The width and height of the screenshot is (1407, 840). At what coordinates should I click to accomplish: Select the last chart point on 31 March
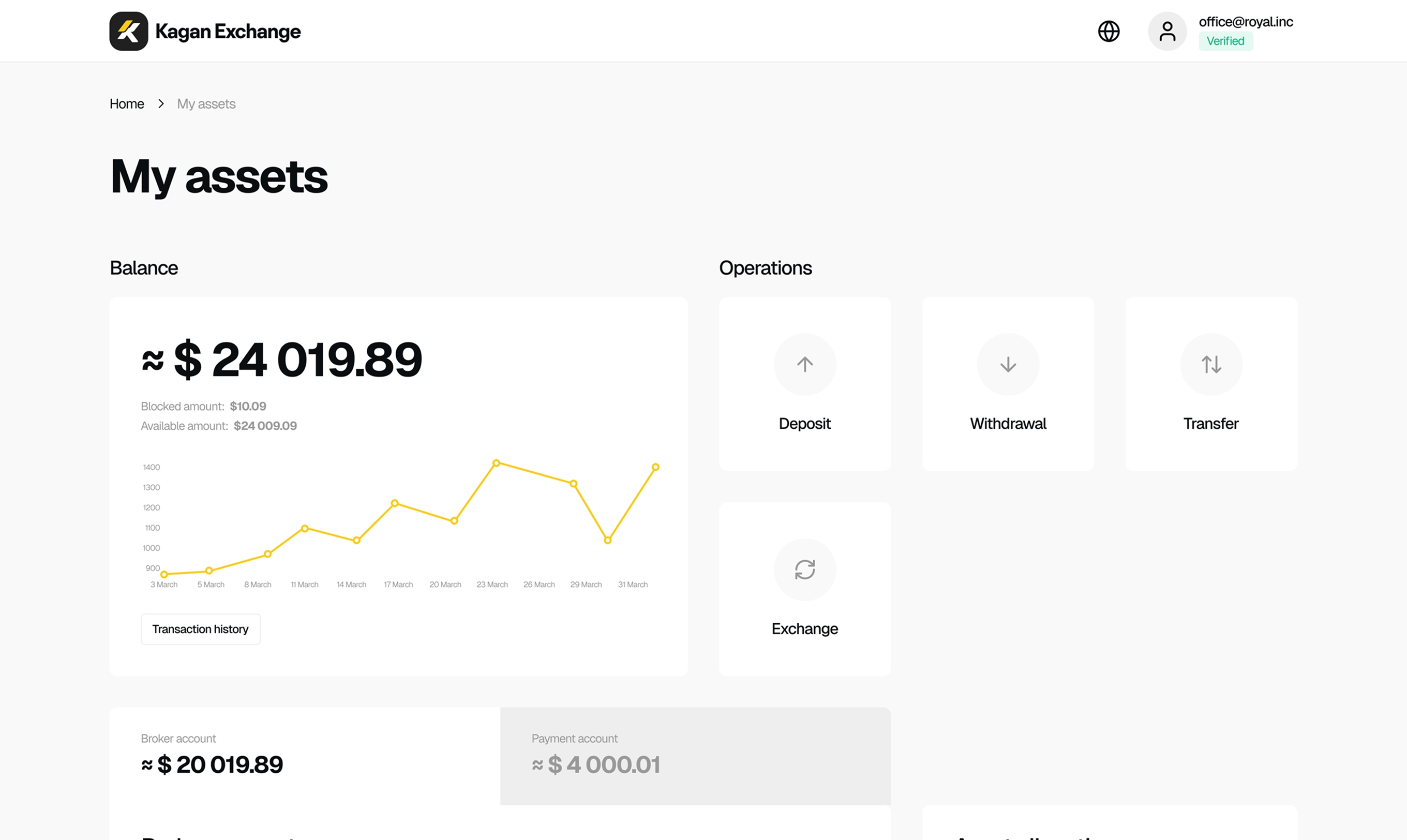click(655, 467)
